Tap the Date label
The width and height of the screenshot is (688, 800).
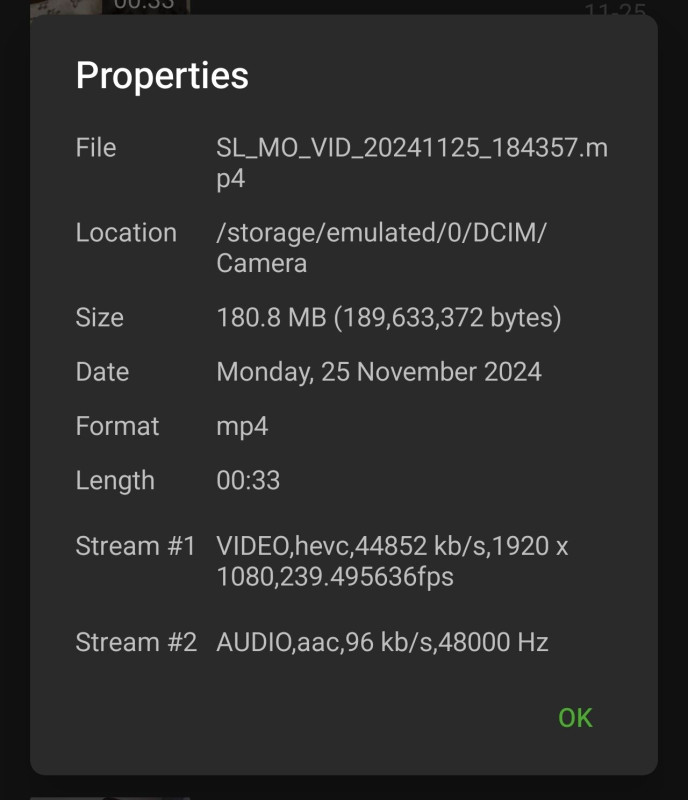[x=102, y=372]
